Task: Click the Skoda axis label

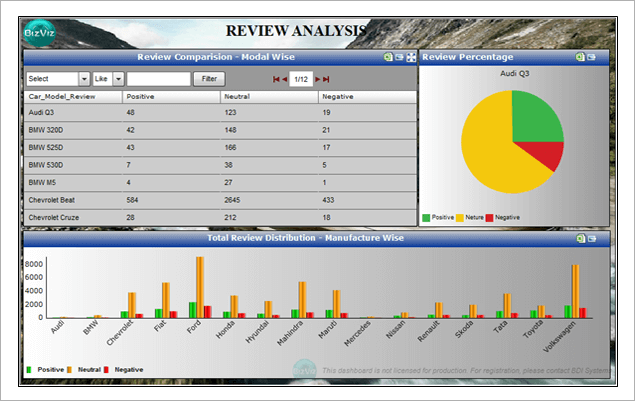Action: click(x=464, y=330)
